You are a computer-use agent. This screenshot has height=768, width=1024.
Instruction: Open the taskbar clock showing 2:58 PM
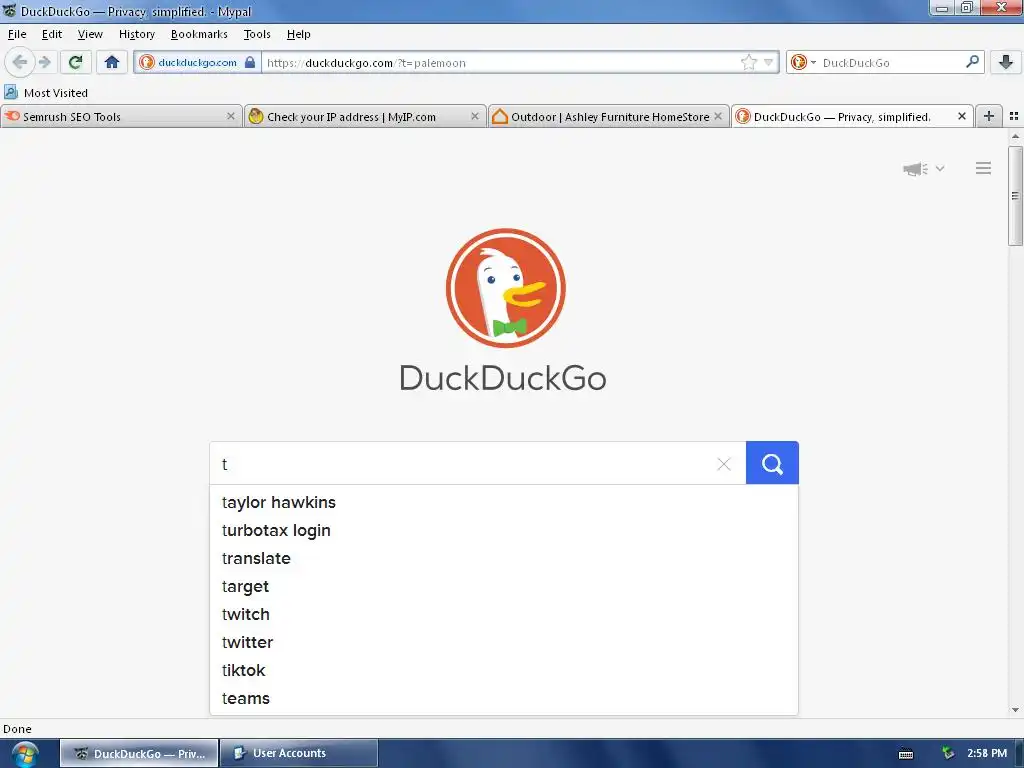pos(987,753)
